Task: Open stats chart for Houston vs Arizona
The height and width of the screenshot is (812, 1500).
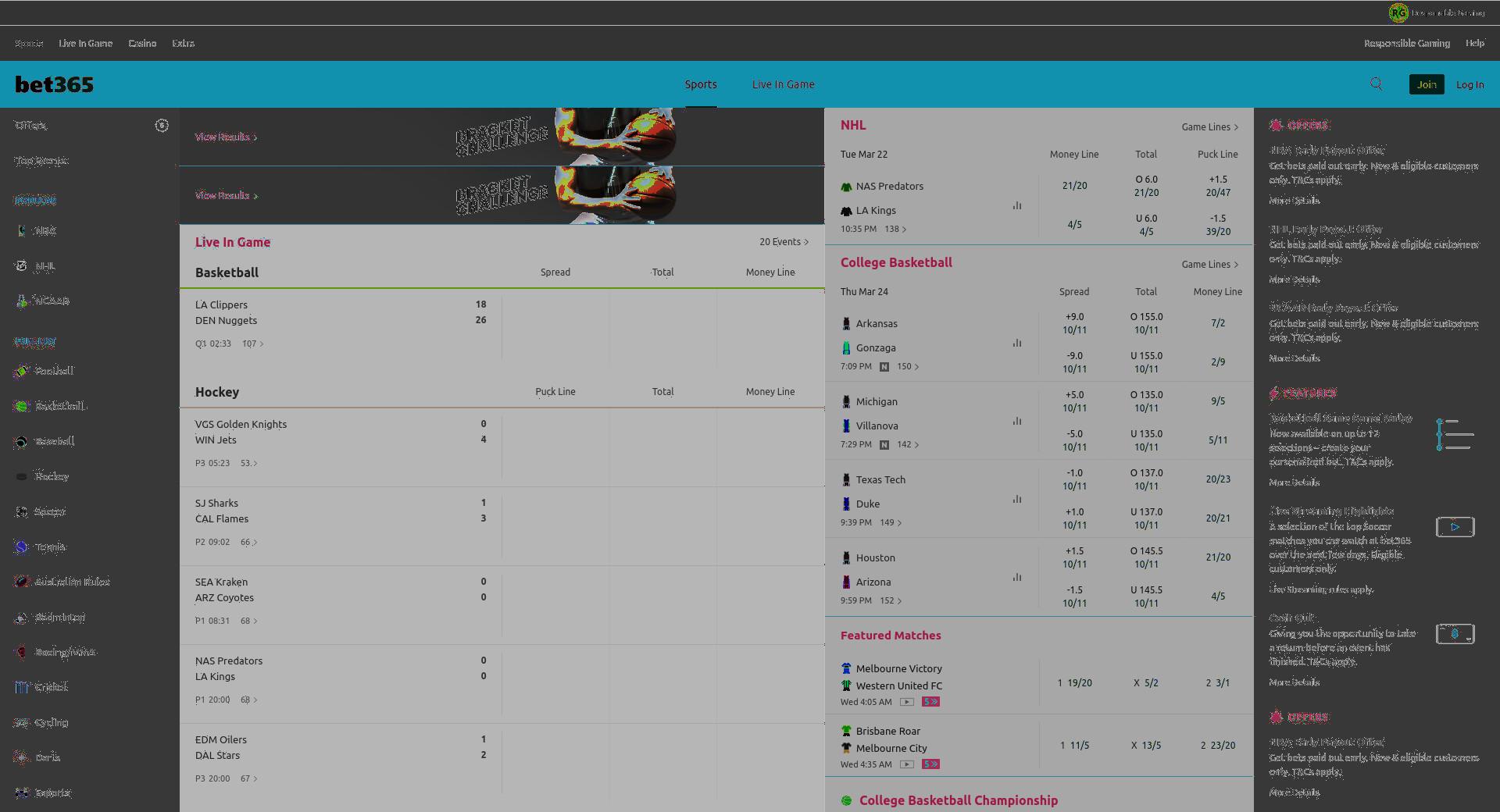Action: pos(1017,577)
